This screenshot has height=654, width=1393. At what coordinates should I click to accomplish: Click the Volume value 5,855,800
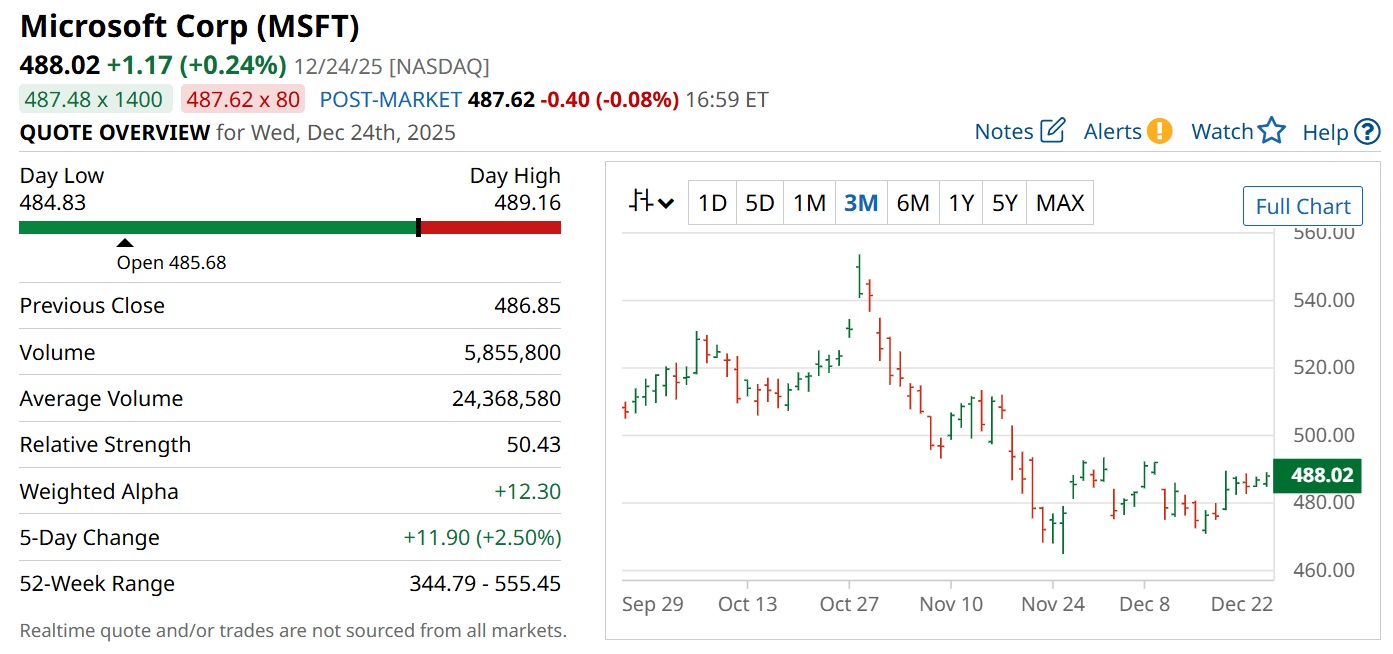pos(514,352)
